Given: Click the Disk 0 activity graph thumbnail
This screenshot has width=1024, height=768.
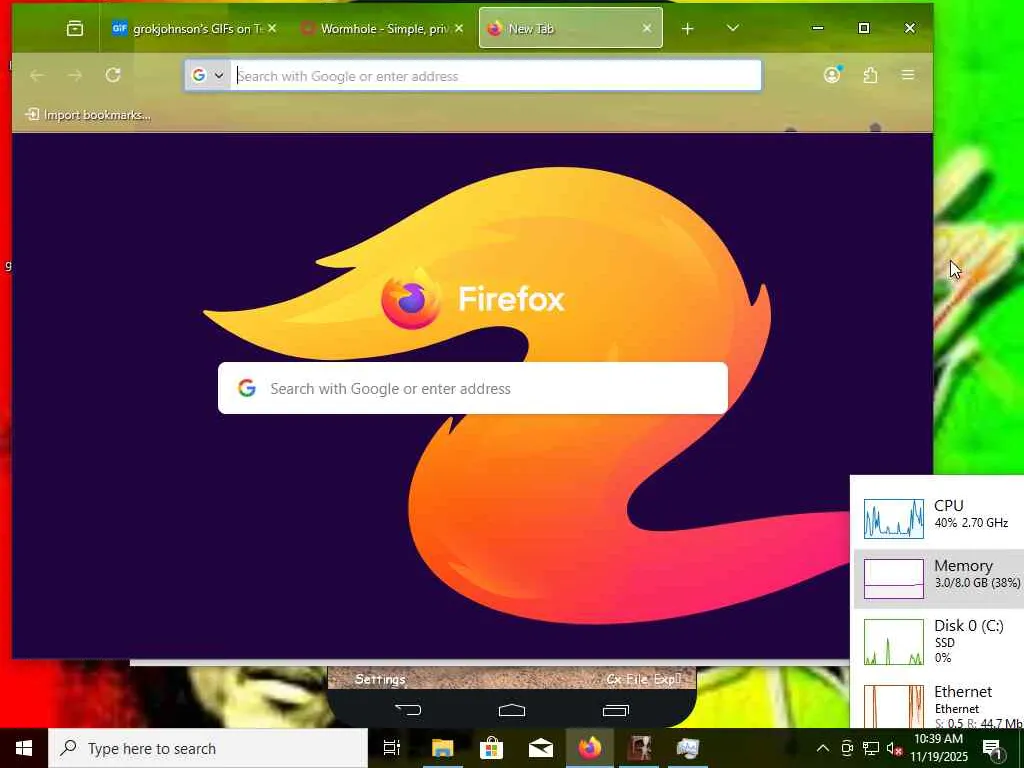Looking at the screenshot, I should coord(893,641).
